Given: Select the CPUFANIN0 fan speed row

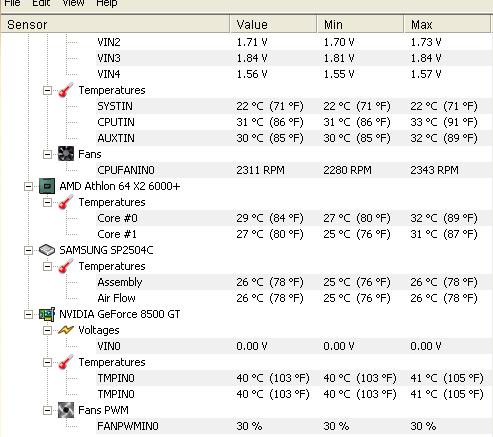Looking at the screenshot, I should [x=293, y=170].
